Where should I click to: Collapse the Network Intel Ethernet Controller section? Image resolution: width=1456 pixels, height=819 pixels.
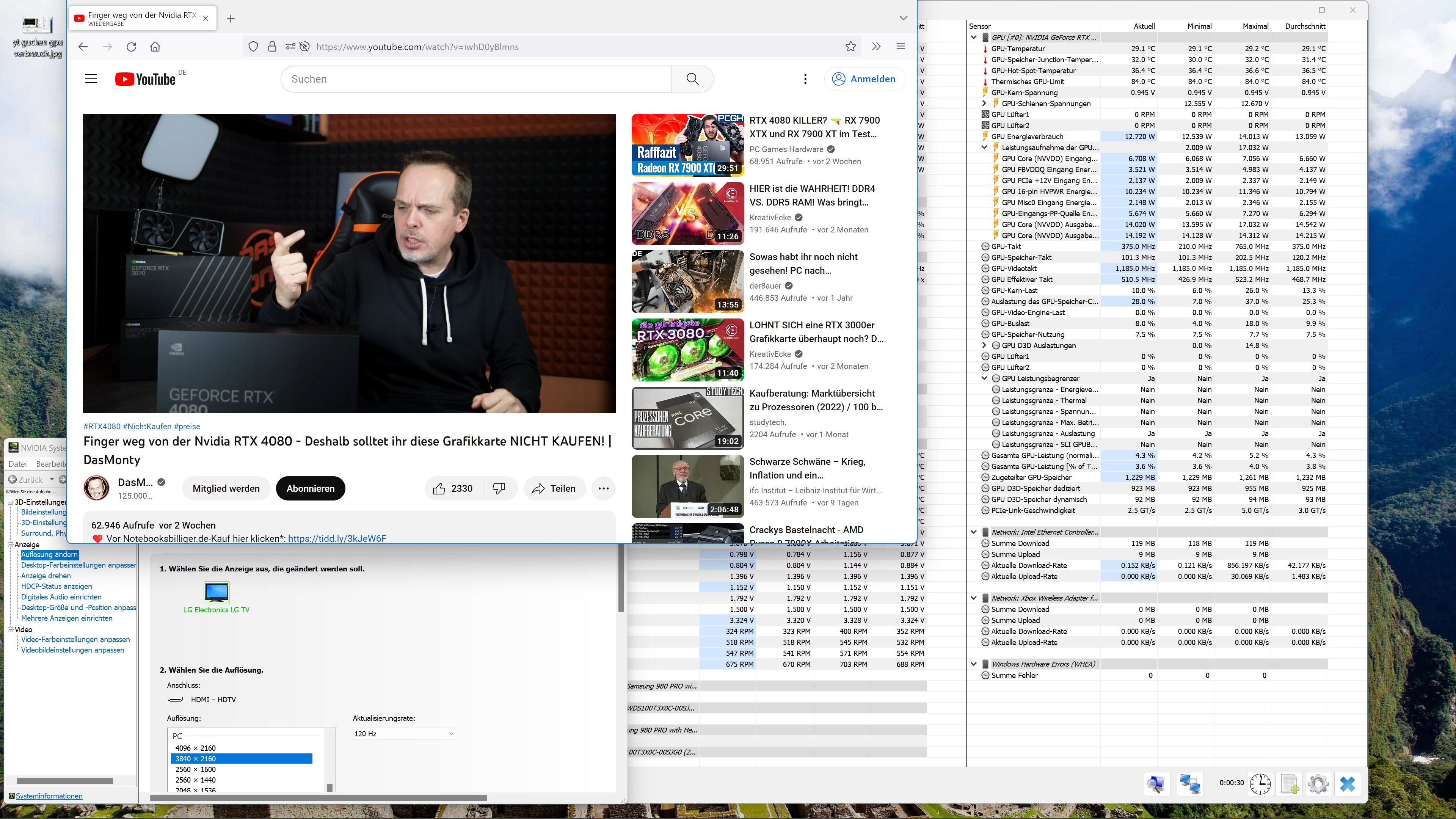973,532
